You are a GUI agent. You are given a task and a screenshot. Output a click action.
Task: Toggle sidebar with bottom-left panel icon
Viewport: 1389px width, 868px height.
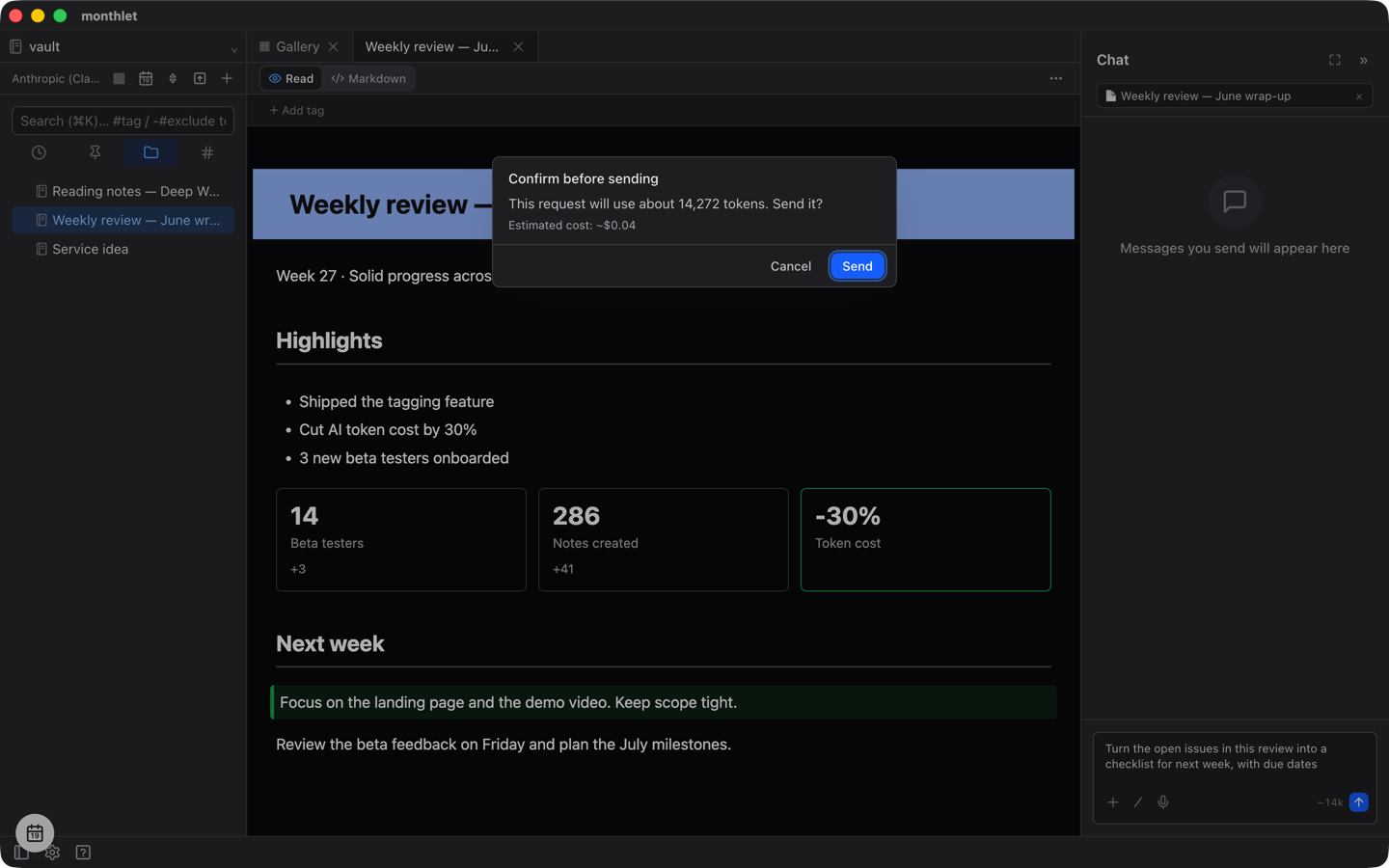[21, 853]
